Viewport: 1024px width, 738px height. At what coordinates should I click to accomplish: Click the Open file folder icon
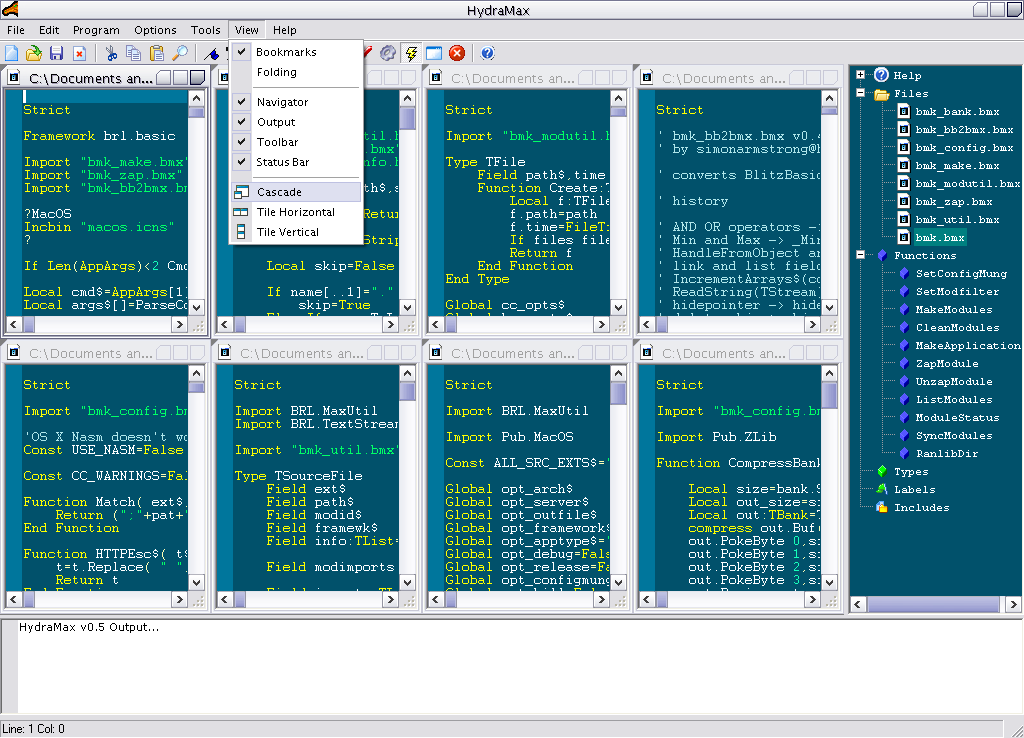pyautogui.click(x=34, y=53)
